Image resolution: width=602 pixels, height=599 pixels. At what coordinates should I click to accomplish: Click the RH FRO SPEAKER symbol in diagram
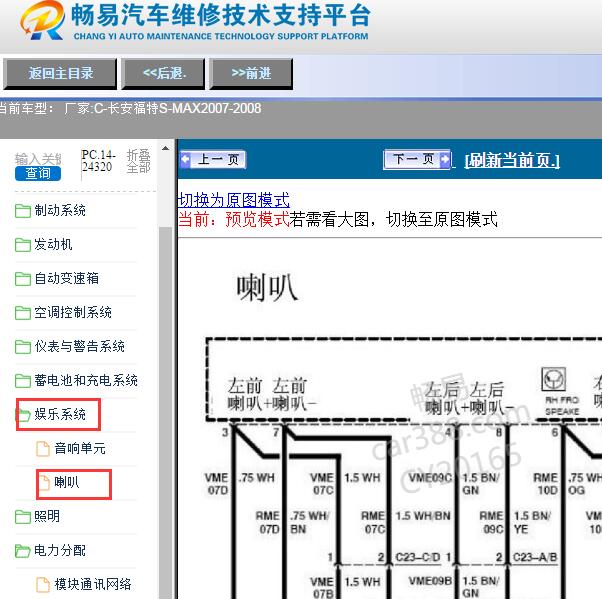554,380
